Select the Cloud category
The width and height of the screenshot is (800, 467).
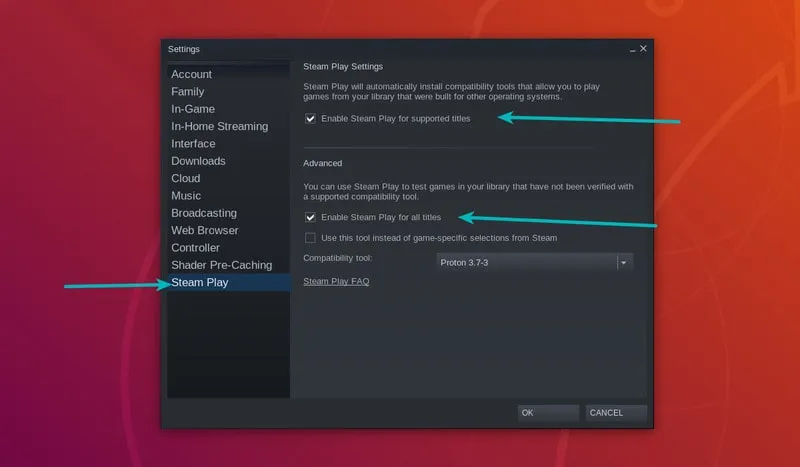click(x=229, y=178)
